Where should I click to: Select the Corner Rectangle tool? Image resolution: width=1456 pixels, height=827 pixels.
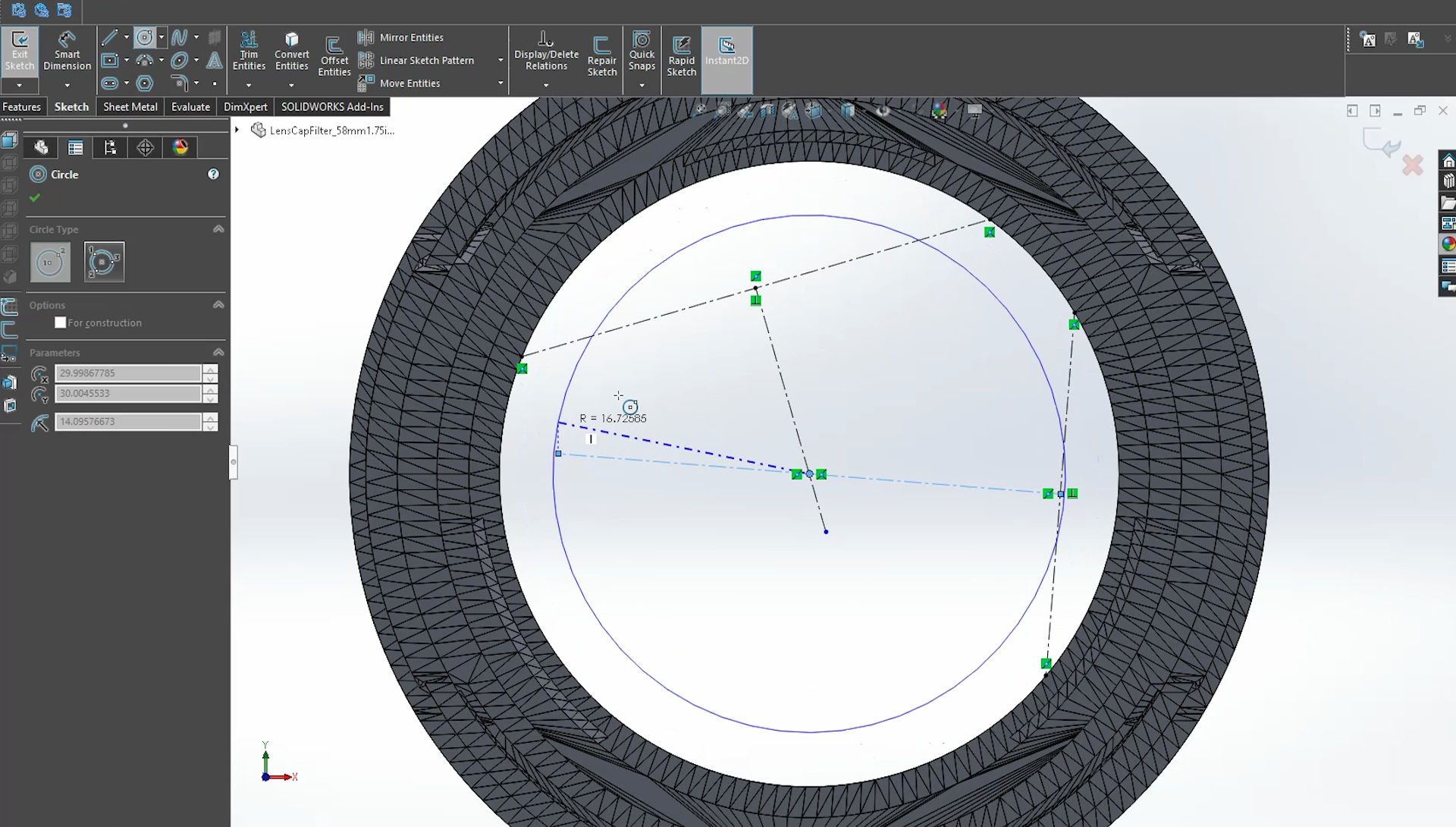pyautogui.click(x=109, y=60)
